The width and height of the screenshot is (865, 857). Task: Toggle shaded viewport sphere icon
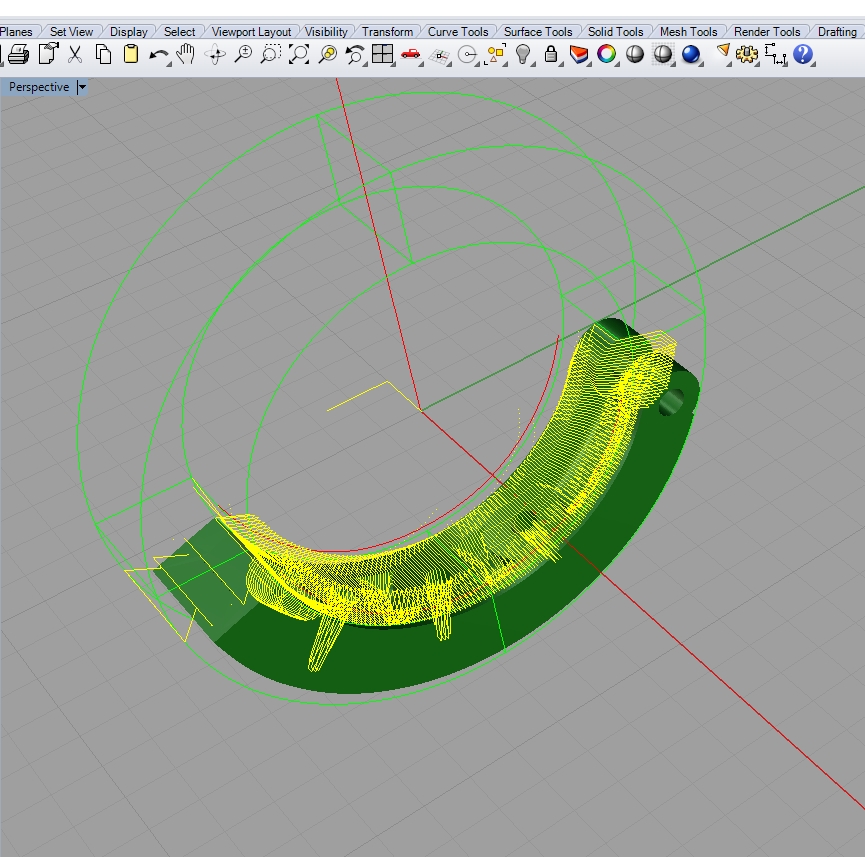click(x=634, y=55)
